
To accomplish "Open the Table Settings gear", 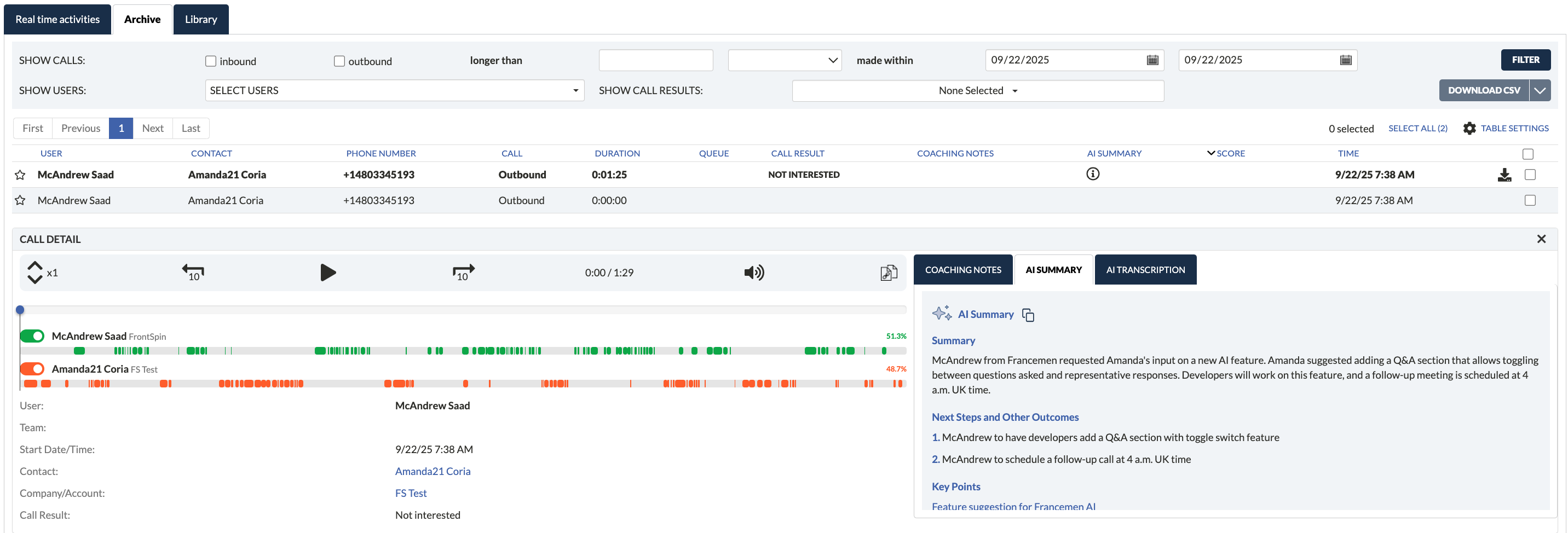I will pyautogui.click(x=1469, y=129).
